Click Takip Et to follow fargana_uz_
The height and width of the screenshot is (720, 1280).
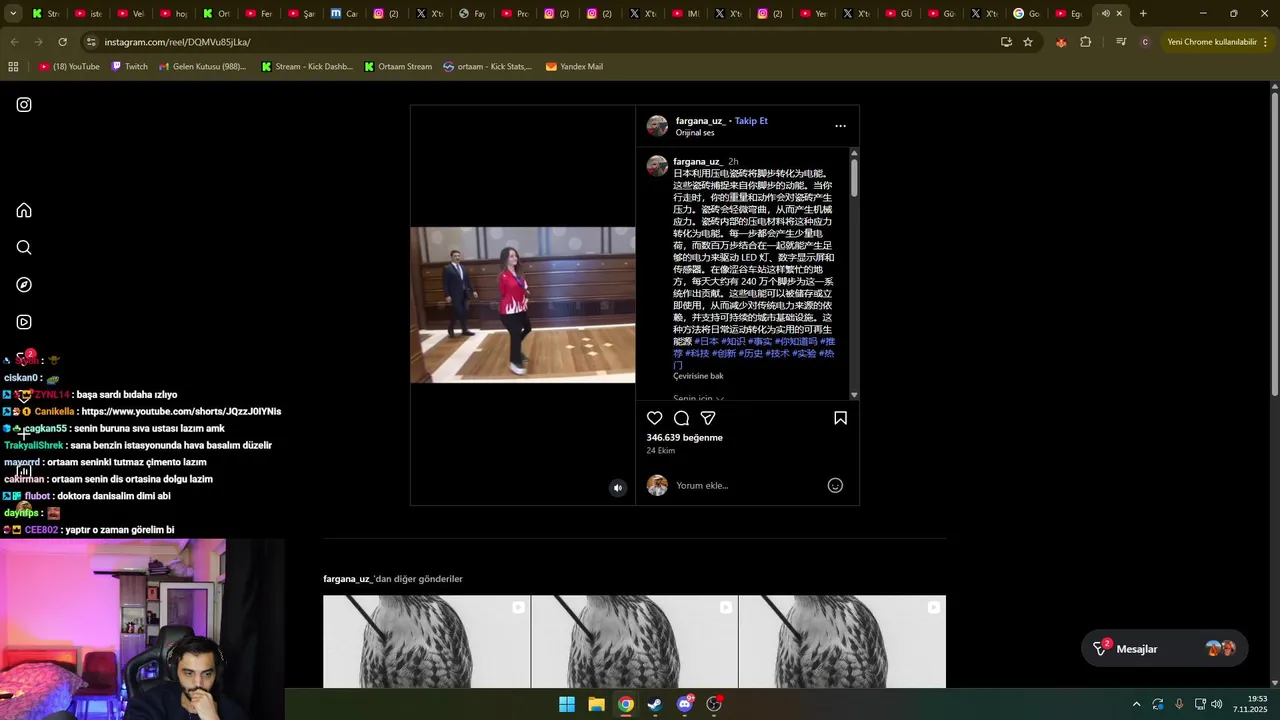pyautogui.click(x=751, y=121)
